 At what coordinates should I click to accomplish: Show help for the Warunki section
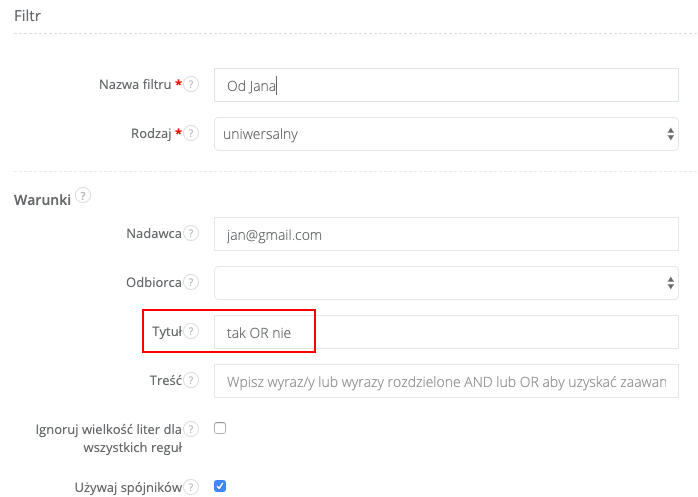83,195
